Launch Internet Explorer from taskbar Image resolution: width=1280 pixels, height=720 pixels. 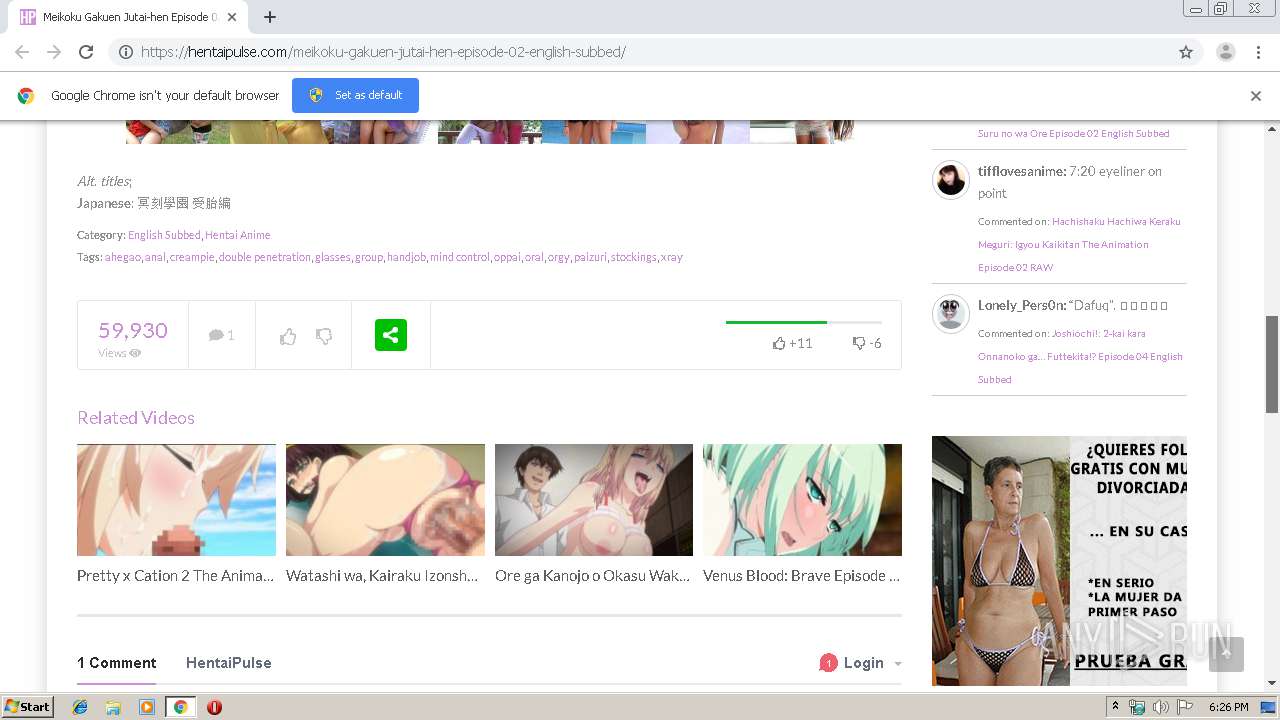(x=80, y=707)
